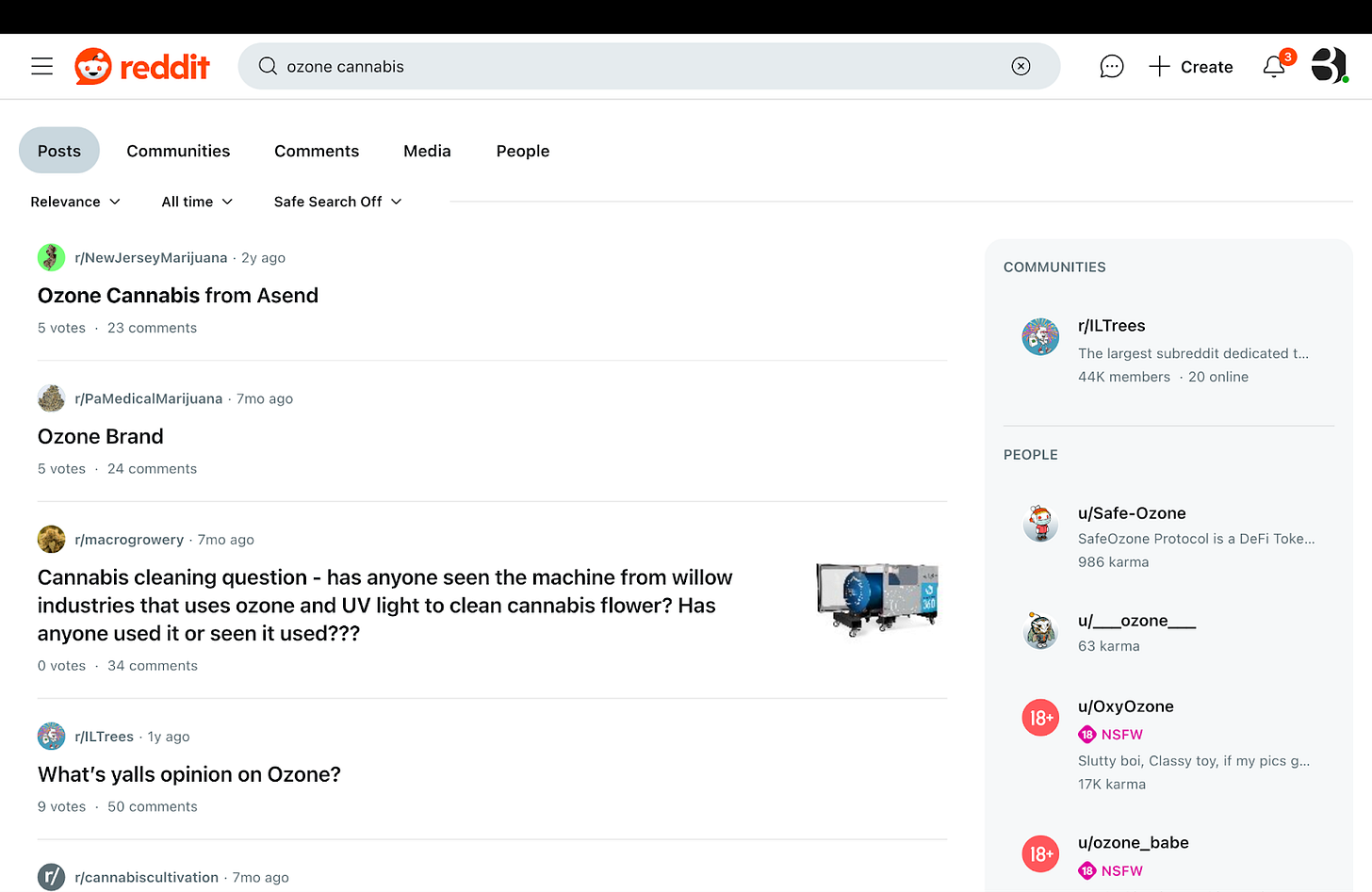Expand the All time filter dropdown
Screen dimensions: 1372x892
point(197,202)
